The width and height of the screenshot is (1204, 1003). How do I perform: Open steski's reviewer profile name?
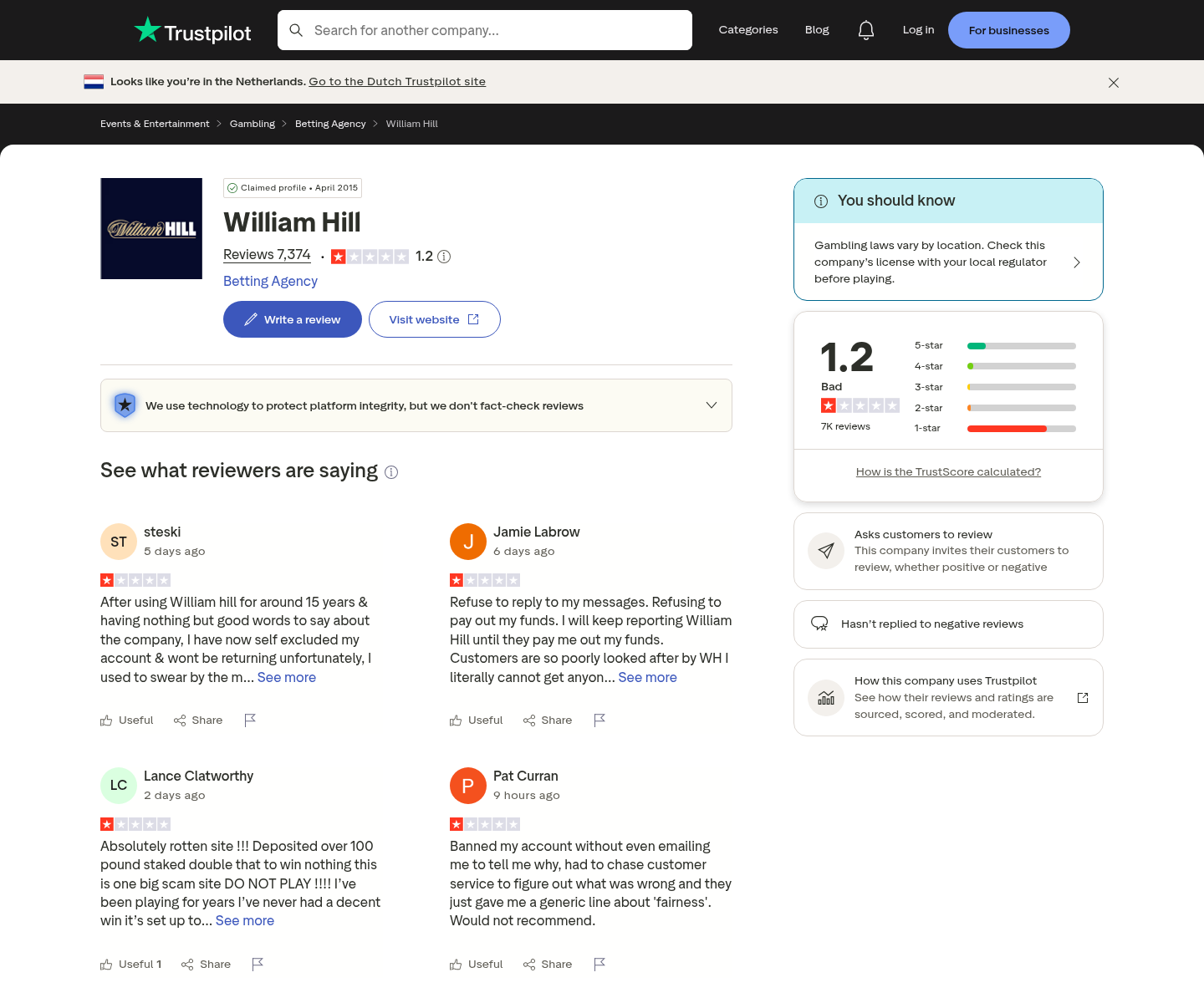point(162,532)
